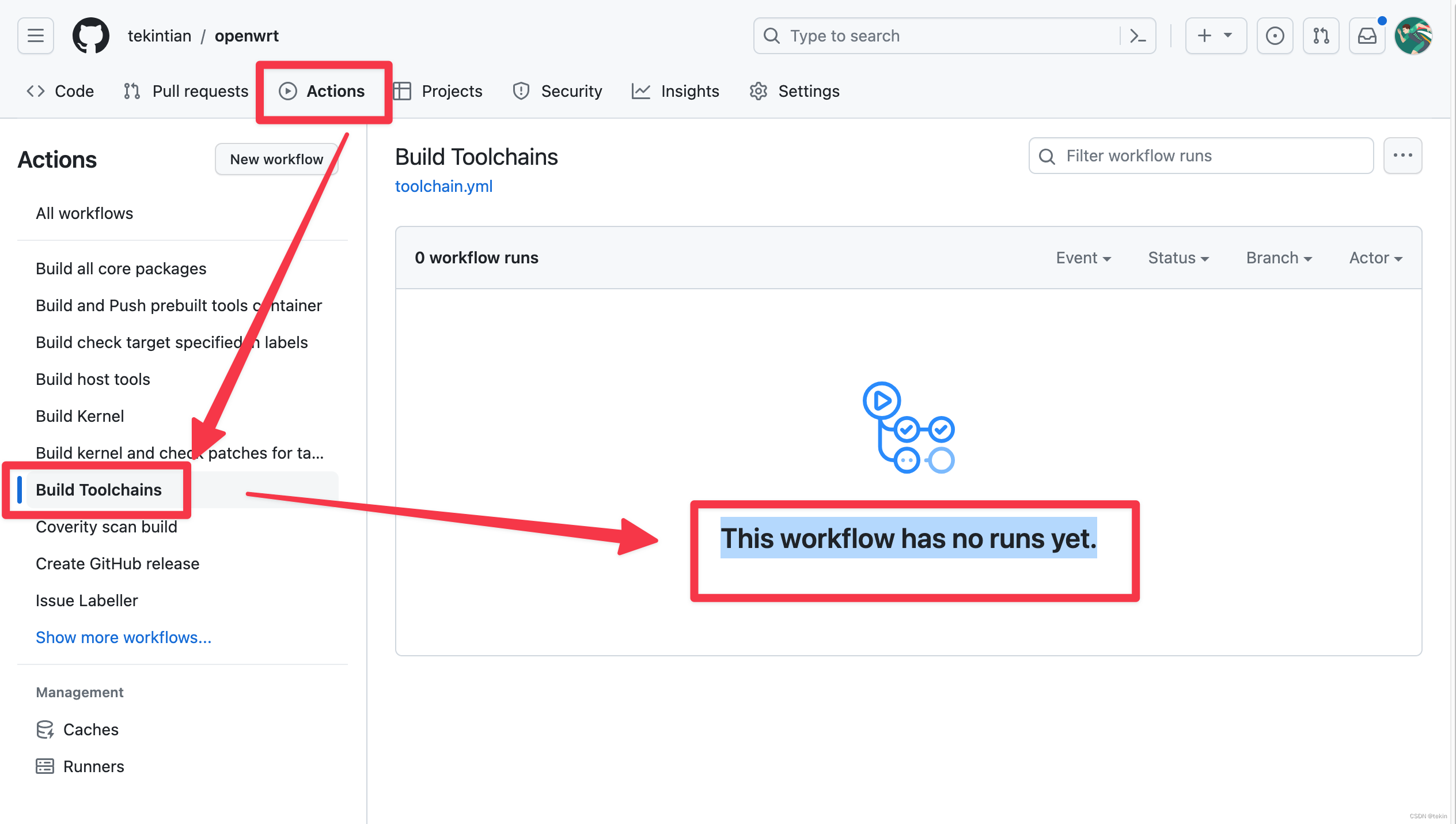
Task: Select Build kernel and check patches workflow
Action: click(x=183, y=453)
